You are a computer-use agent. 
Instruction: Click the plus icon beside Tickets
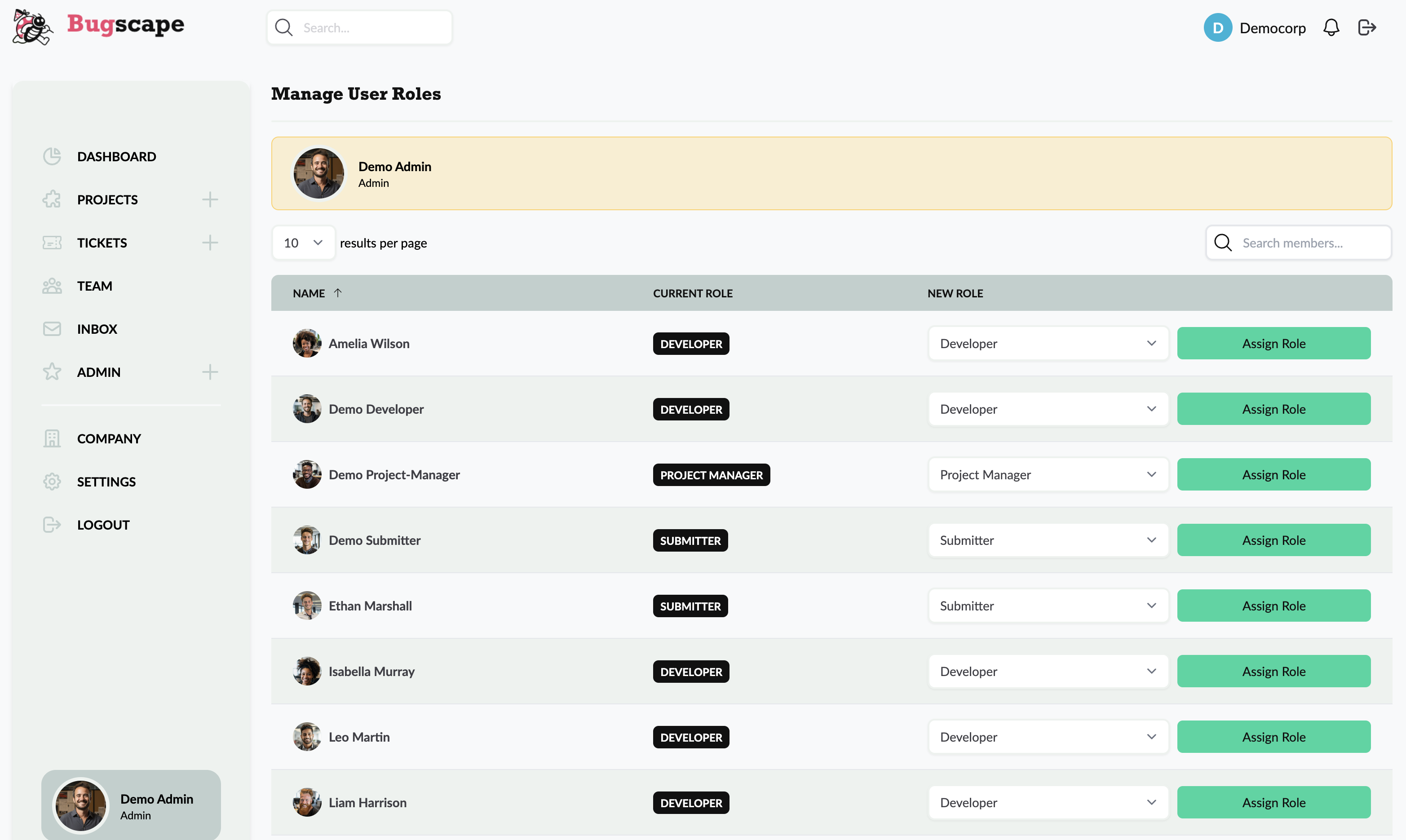point(210,243)
